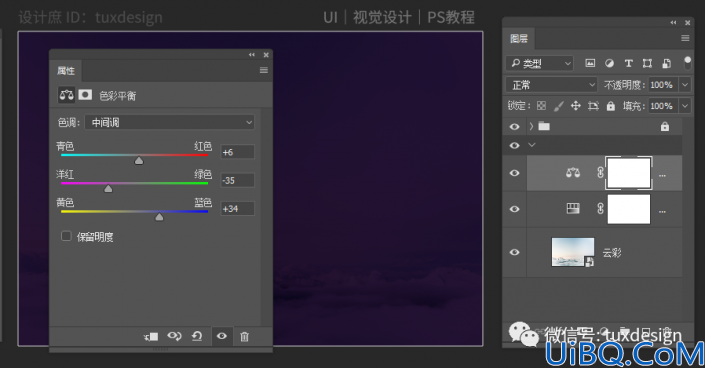The width and height of the screenshot is (705, 368).
Task: Open the 色调 中间调 dropdown
Action: tap(170, 122)
